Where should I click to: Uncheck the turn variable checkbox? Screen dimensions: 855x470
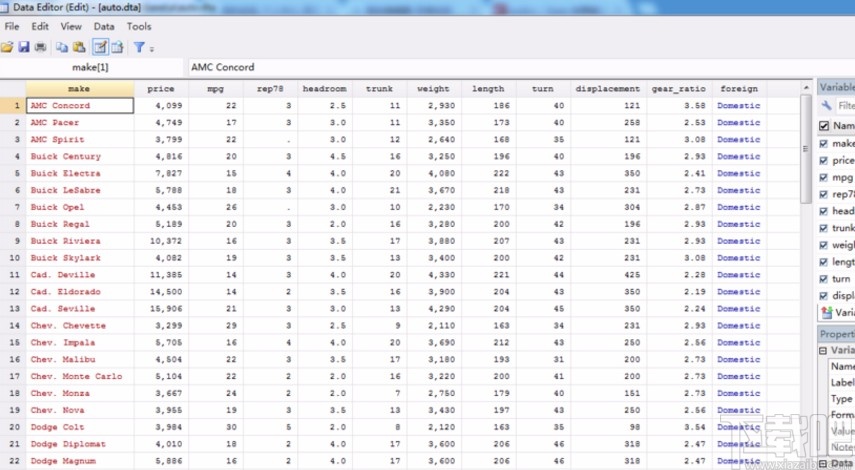pyautogui.click(x=824, y=279)
